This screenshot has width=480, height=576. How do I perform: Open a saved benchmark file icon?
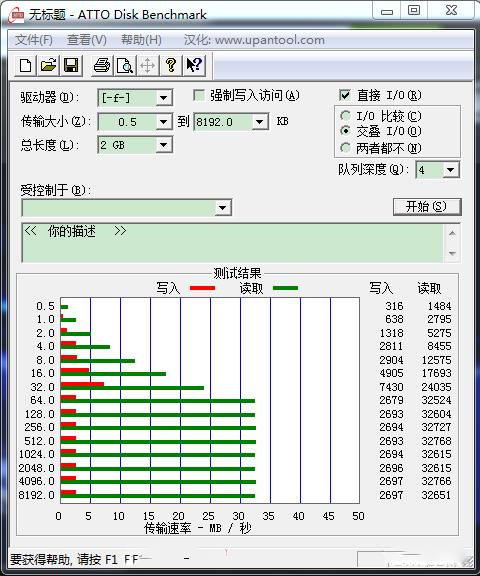[x=48, y=66]
